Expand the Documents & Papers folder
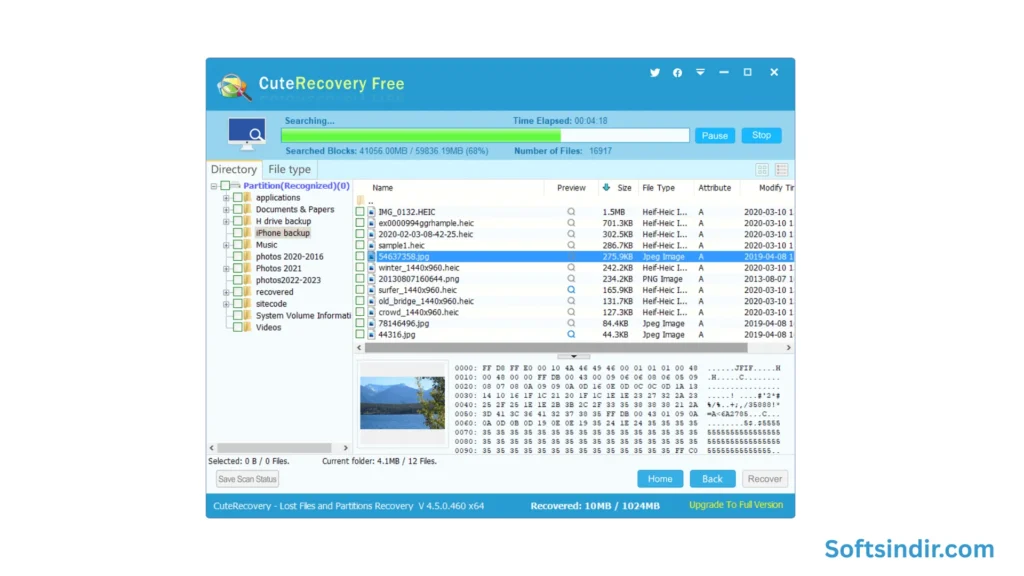The image size is (1024, 576). point(226,210)
